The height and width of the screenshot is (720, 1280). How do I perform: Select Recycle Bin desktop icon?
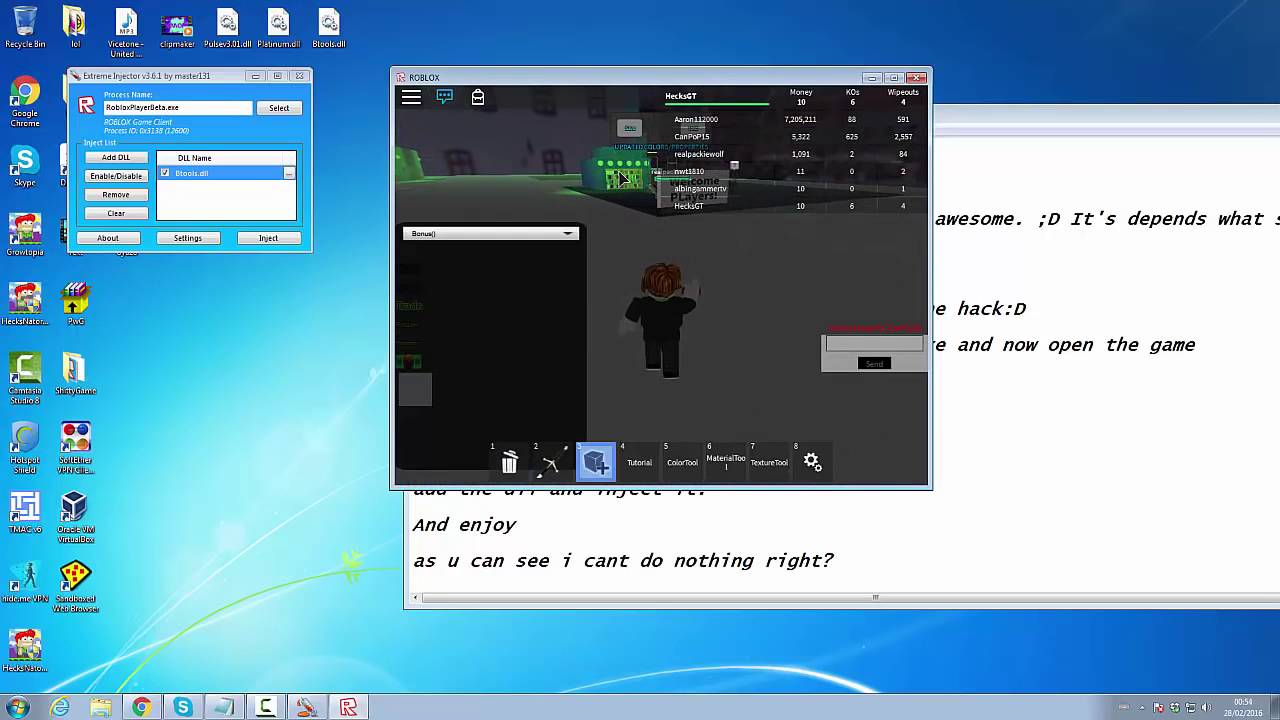tap(25, 27)
